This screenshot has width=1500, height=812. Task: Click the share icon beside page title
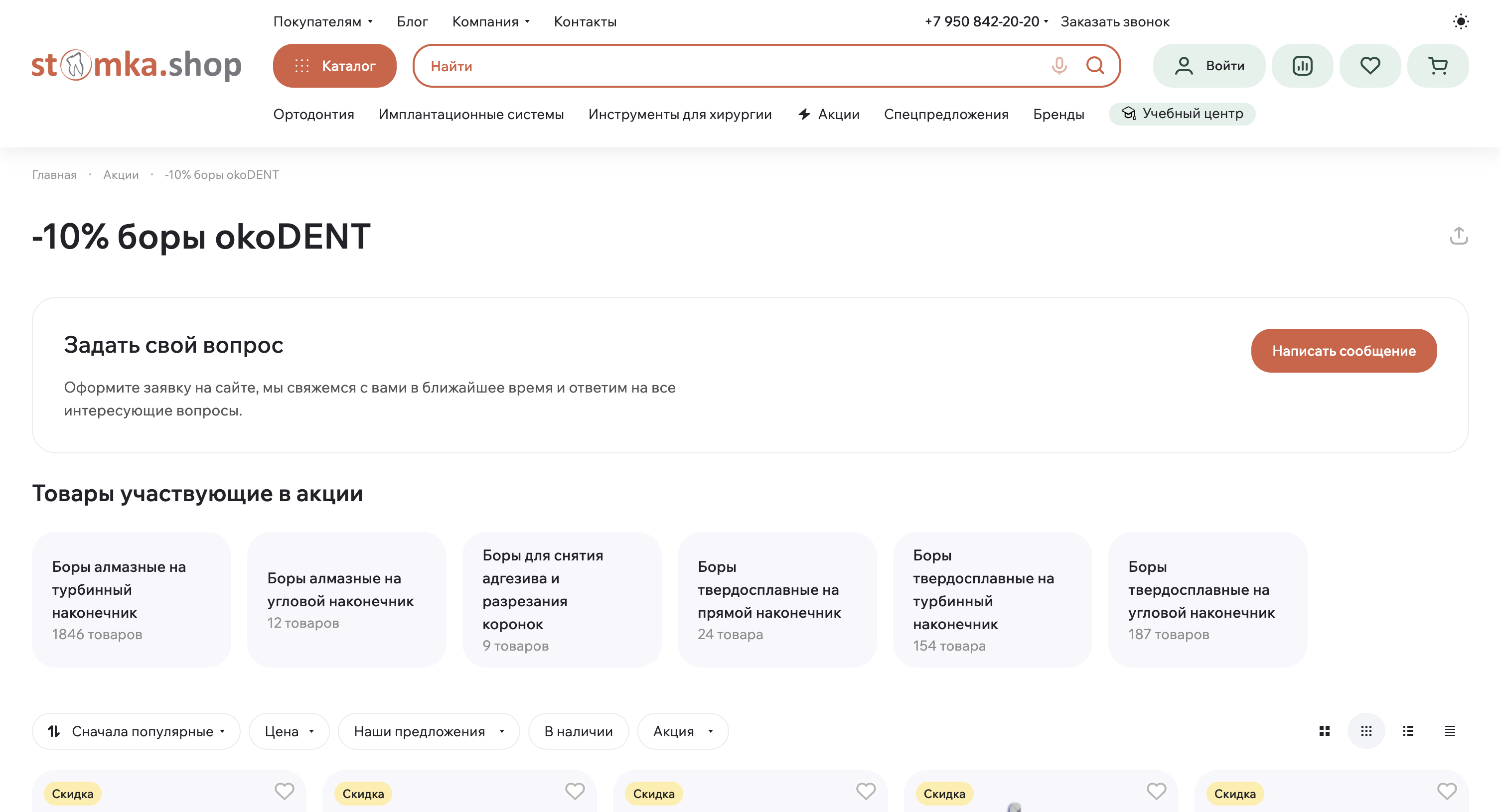(1458, 236)
